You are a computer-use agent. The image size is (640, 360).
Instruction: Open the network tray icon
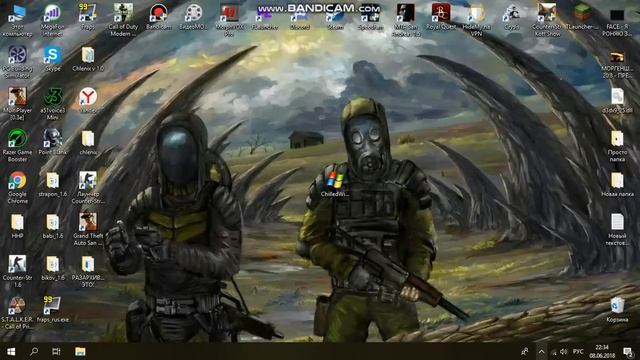(x=553, y=351)
